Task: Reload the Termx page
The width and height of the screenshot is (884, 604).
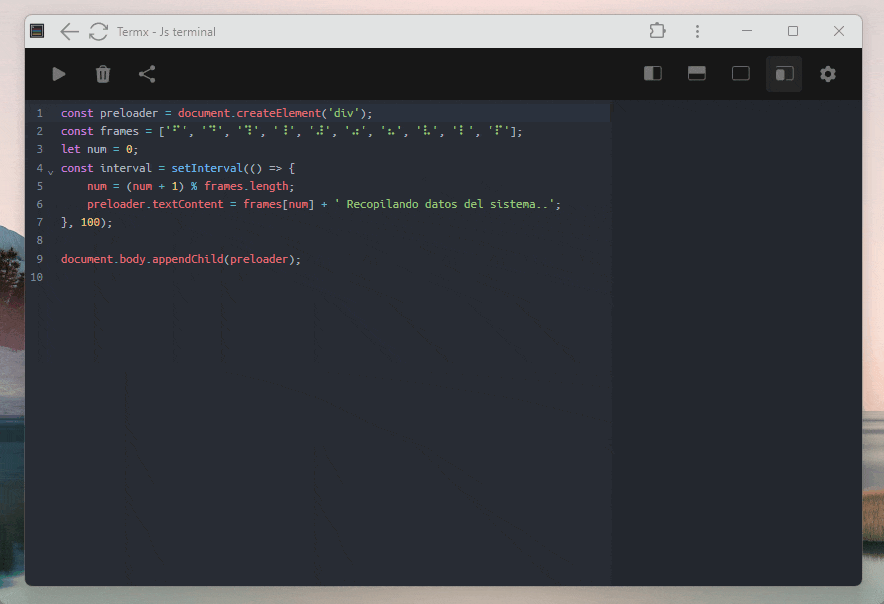Action: [98, 32]
